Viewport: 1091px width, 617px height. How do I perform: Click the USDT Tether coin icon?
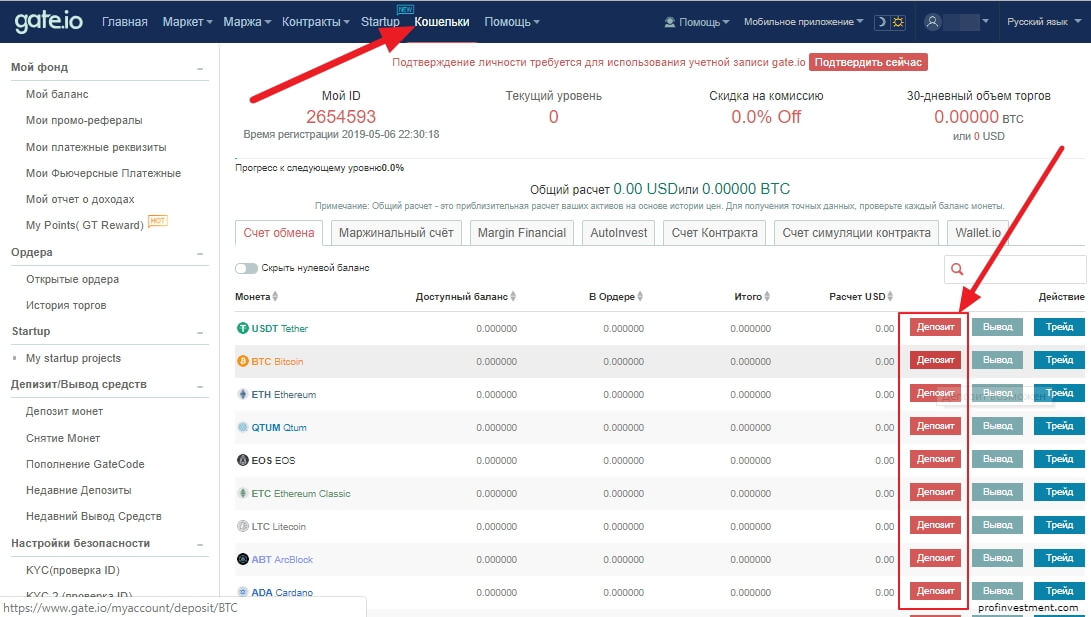[x=243, y=328]
